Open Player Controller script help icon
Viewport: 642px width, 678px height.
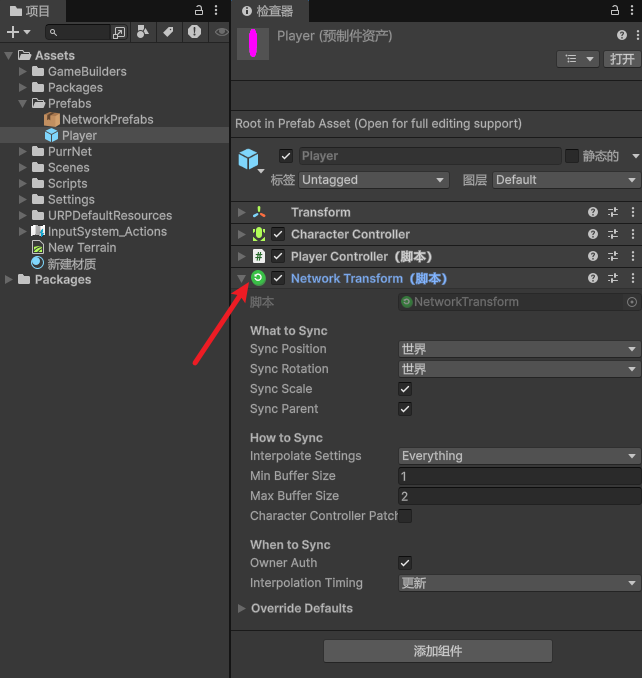pyautogui.click(x=593, y=256)
